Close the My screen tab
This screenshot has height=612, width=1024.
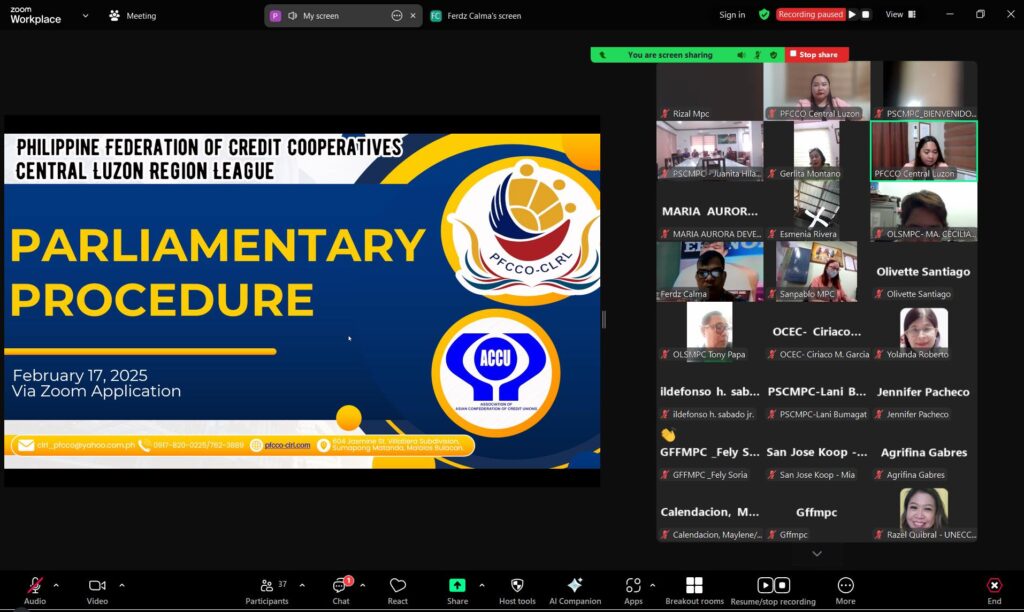point(413,16)
